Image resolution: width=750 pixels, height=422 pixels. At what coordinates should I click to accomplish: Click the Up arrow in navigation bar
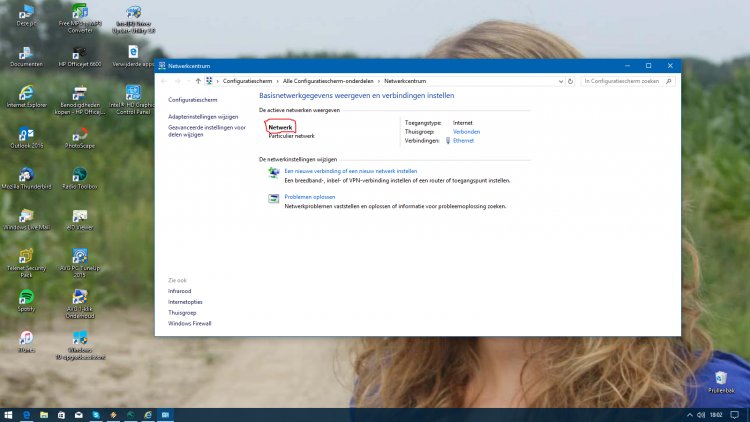click(199, 80)
